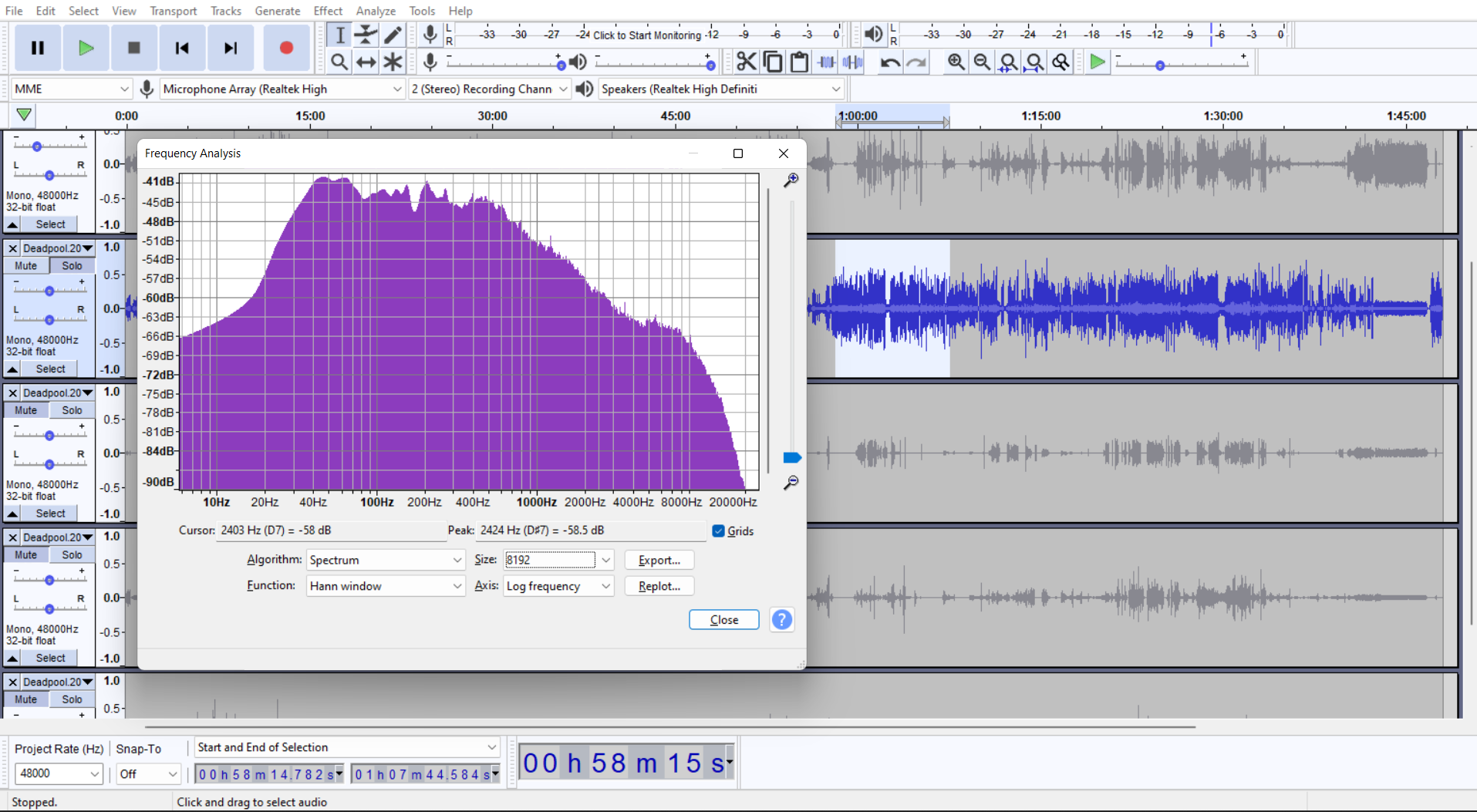Choose the Selection (I-beam) tool
Viewport: 1477px width, 812px height.
point(339,35)
